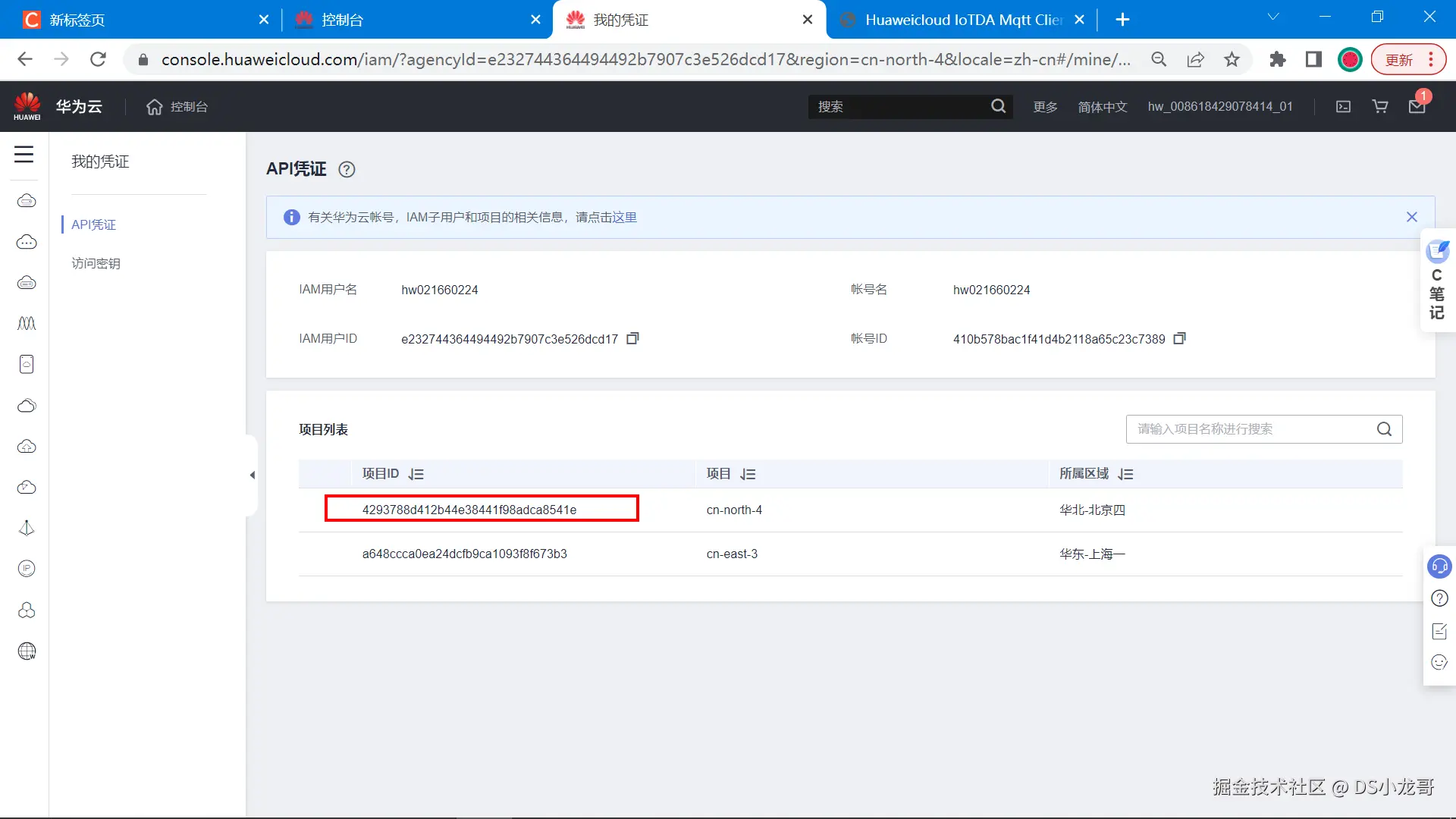Open the hamburger service menu
The height and width of the screenshot is (819, 1456).
click(24, 155)
